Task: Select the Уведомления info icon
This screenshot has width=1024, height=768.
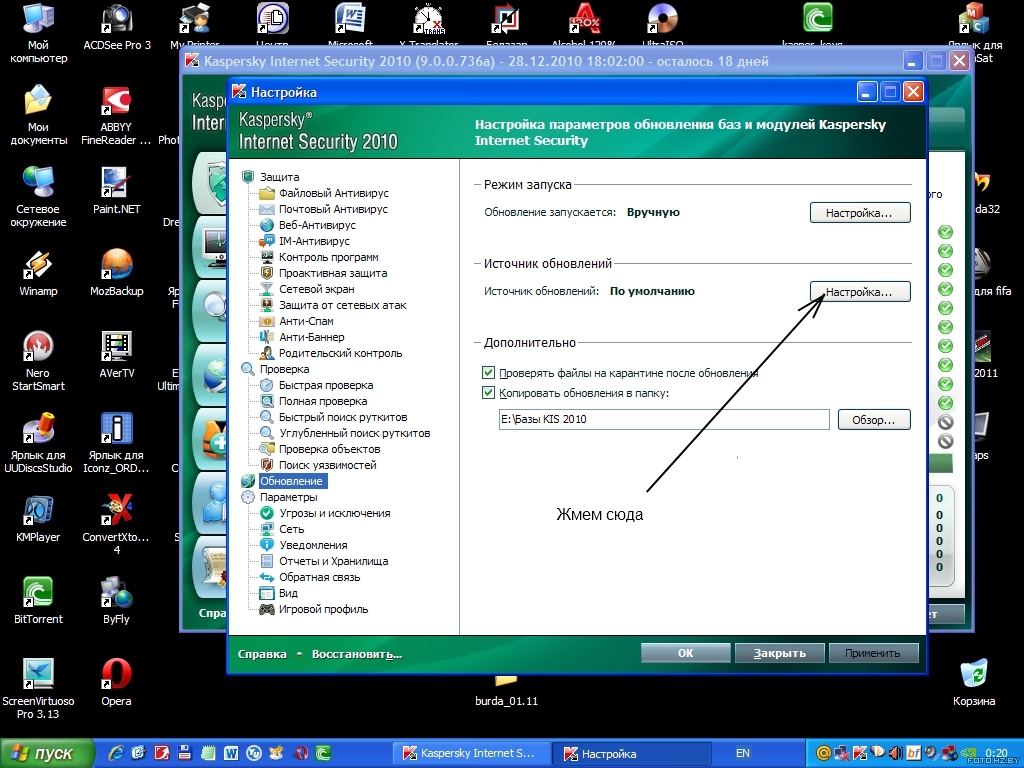Action: pyautogui.click(x=266, y=545)
